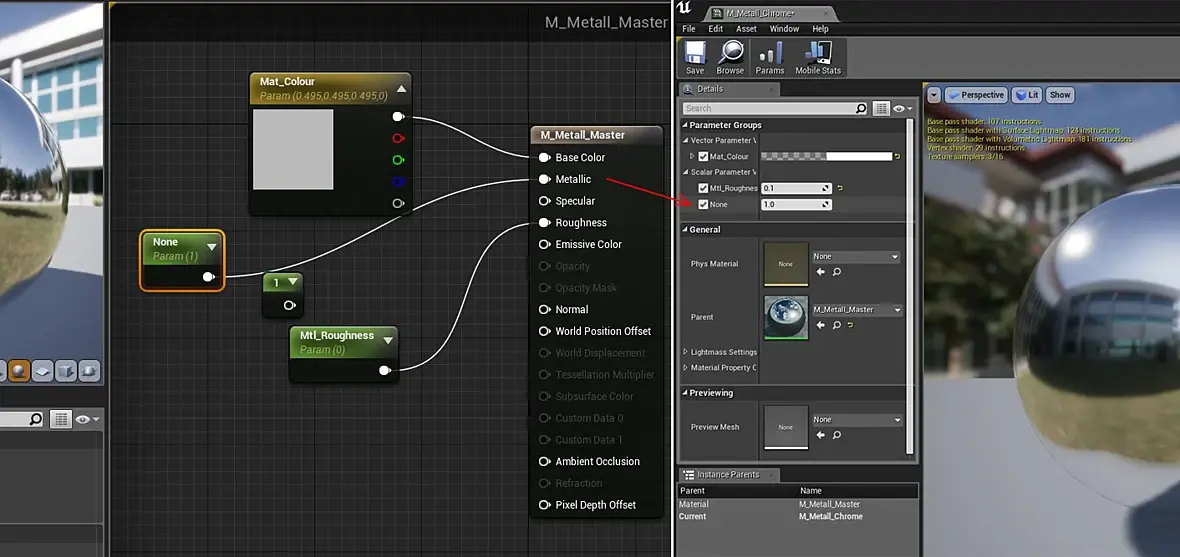Click the Unreal Engine logo icon
This screenshot has height=557, width=1180.
683,8
